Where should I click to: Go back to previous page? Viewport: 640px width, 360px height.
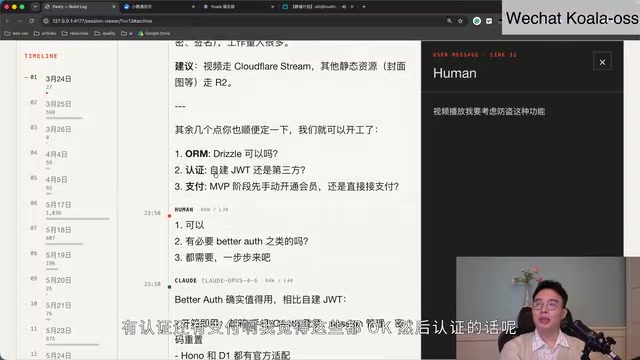[x=8, y=21]
